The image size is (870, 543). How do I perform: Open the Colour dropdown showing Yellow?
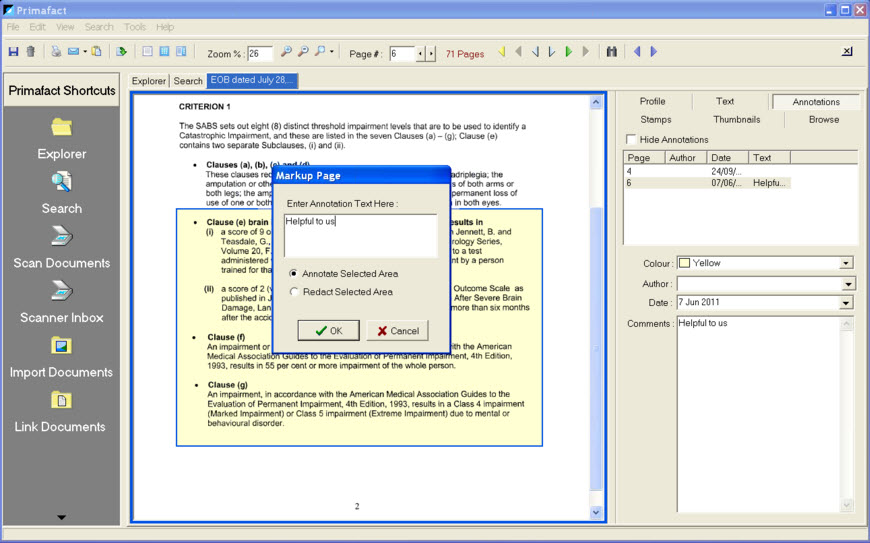846,263
